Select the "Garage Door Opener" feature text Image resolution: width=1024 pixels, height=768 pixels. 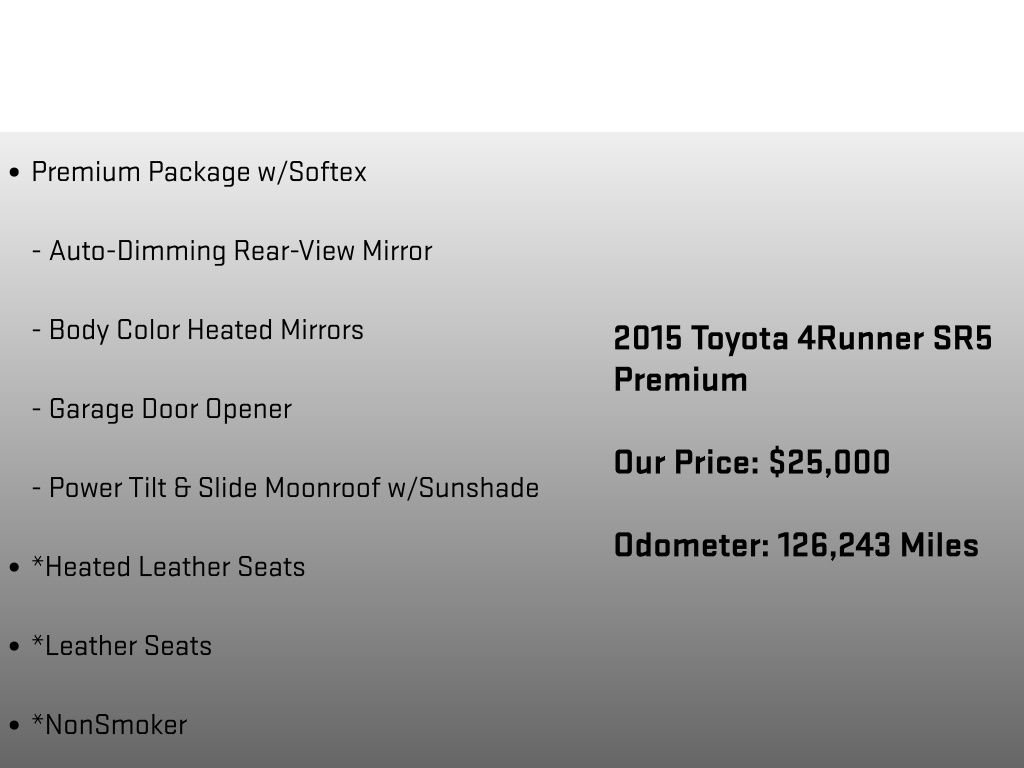(x=170, y=409)
